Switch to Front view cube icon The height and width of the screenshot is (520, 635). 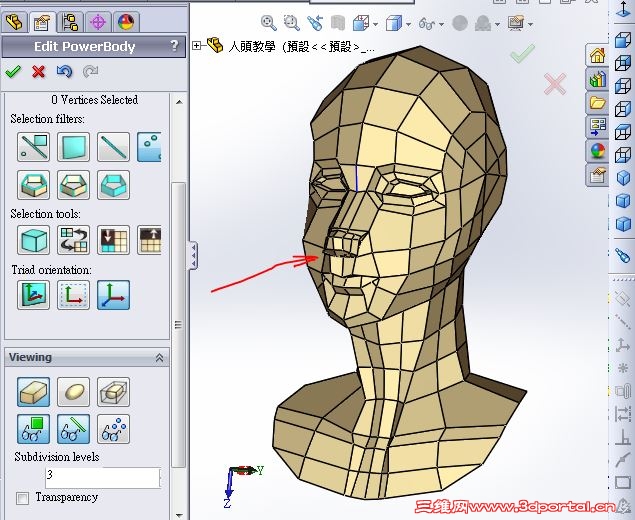click(623, 40)
